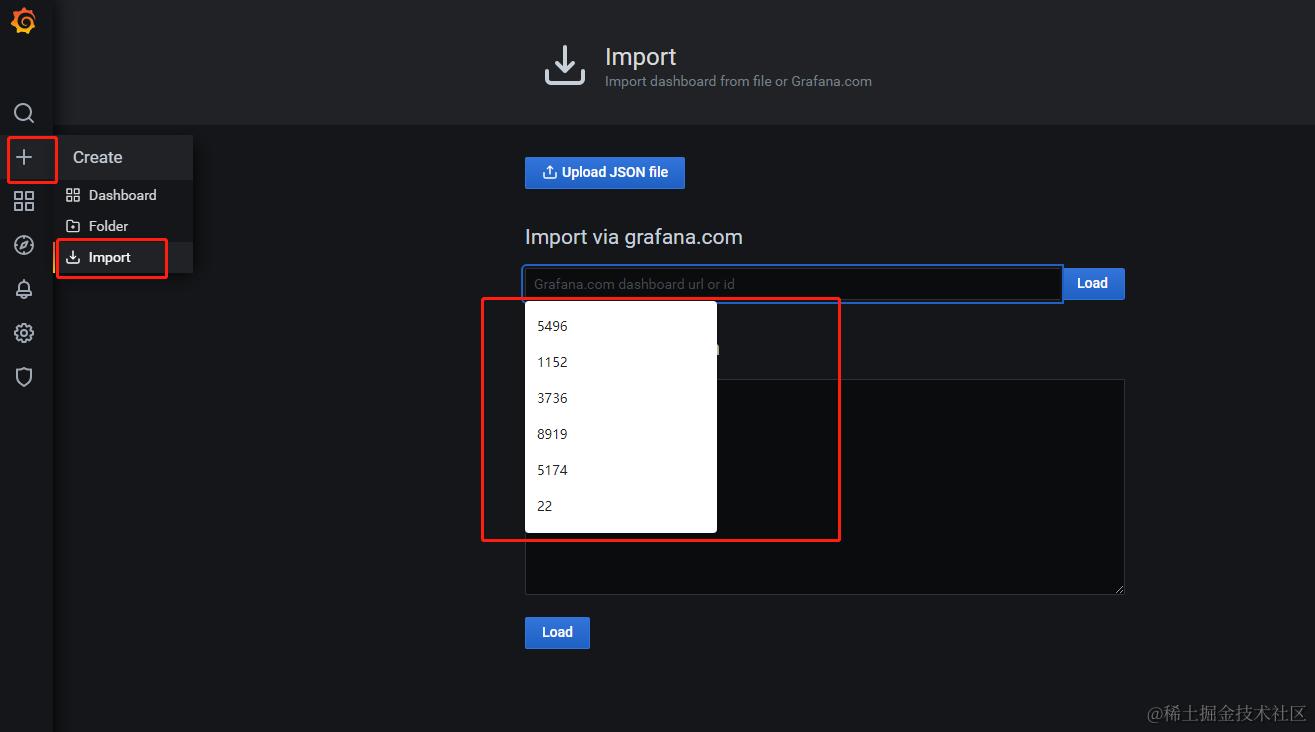Click the Load button below the JSON panel
Screen dimensions: 1315x732
point(557,632)
